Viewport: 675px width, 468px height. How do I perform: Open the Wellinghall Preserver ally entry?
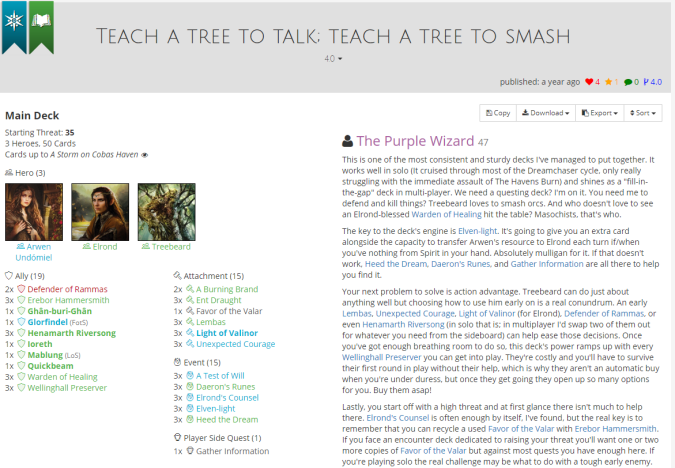tap(67, 387)
